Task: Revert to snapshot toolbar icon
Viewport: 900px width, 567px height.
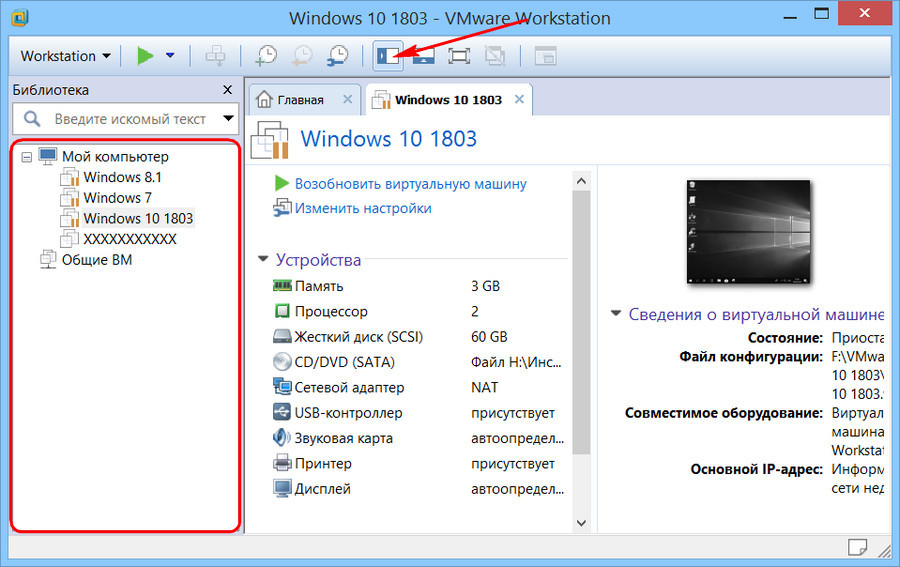Action: tap(302, 56)
